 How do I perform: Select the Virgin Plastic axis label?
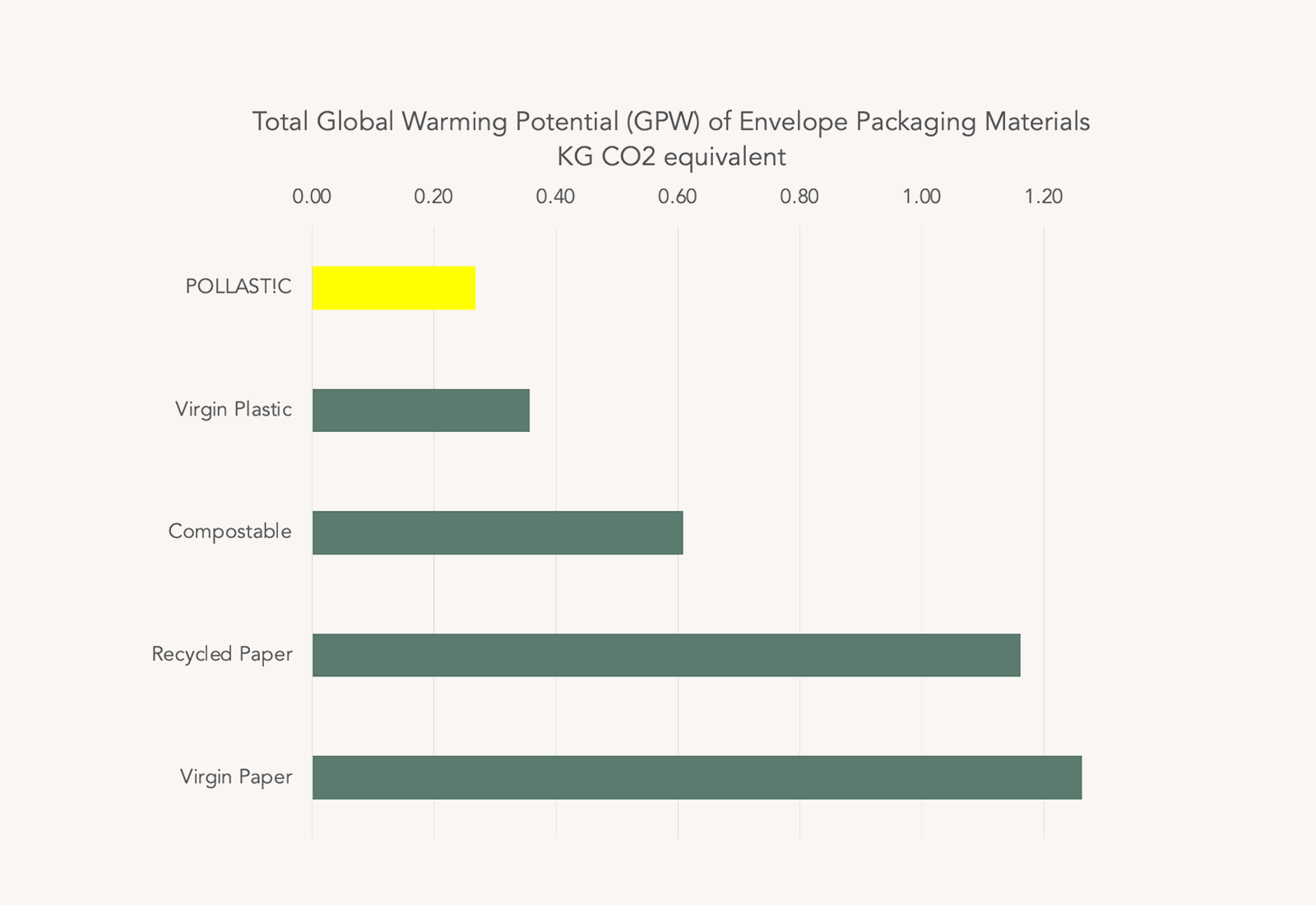pos(234,409)
